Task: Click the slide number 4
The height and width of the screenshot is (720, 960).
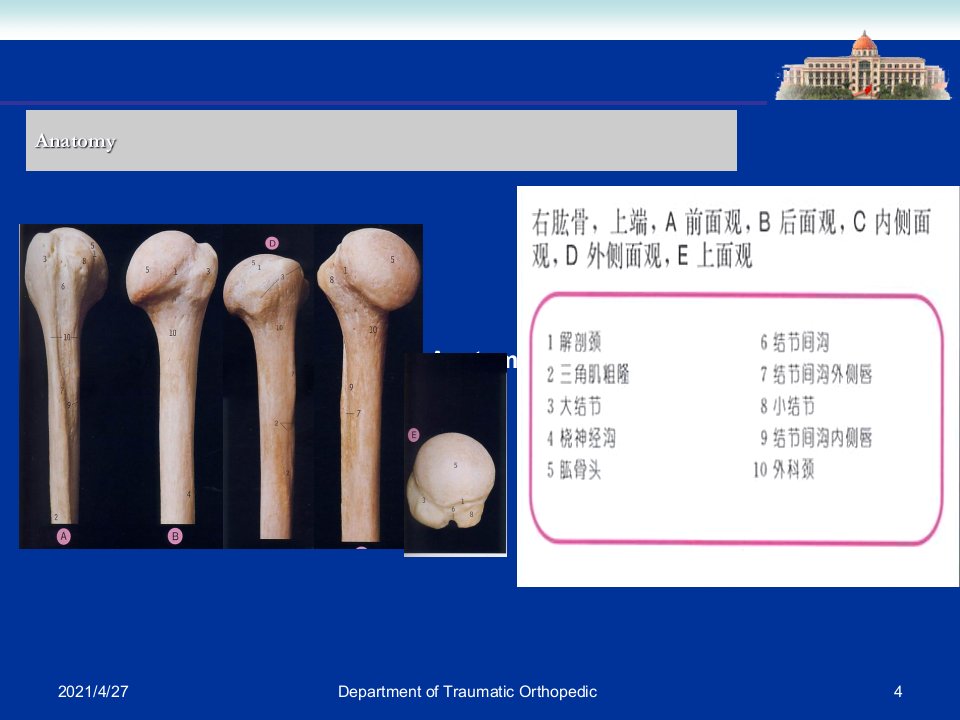Action: pyautogui.click(x=898, y=692)
